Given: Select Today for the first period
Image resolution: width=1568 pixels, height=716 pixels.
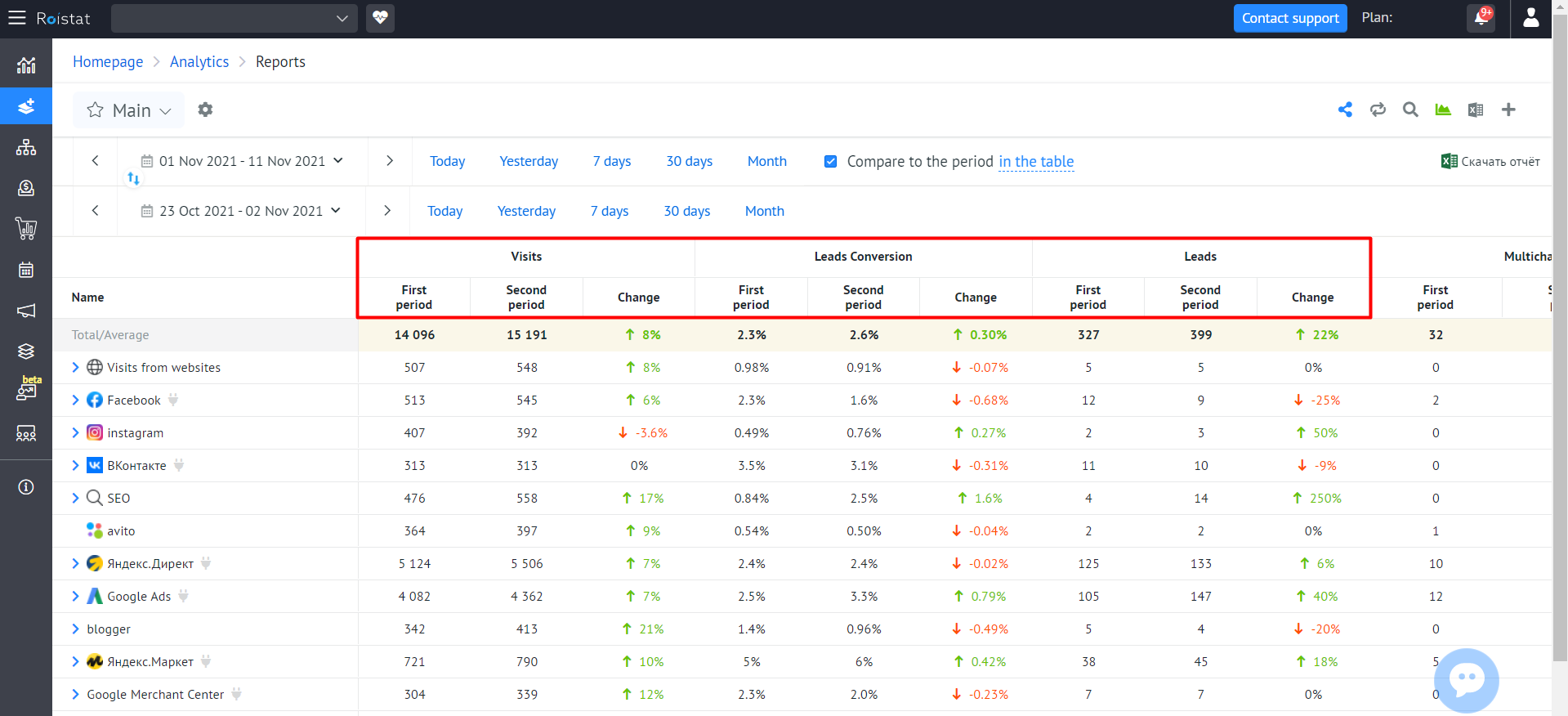Looking at the screenshot, I should click(x=448, y=161).
